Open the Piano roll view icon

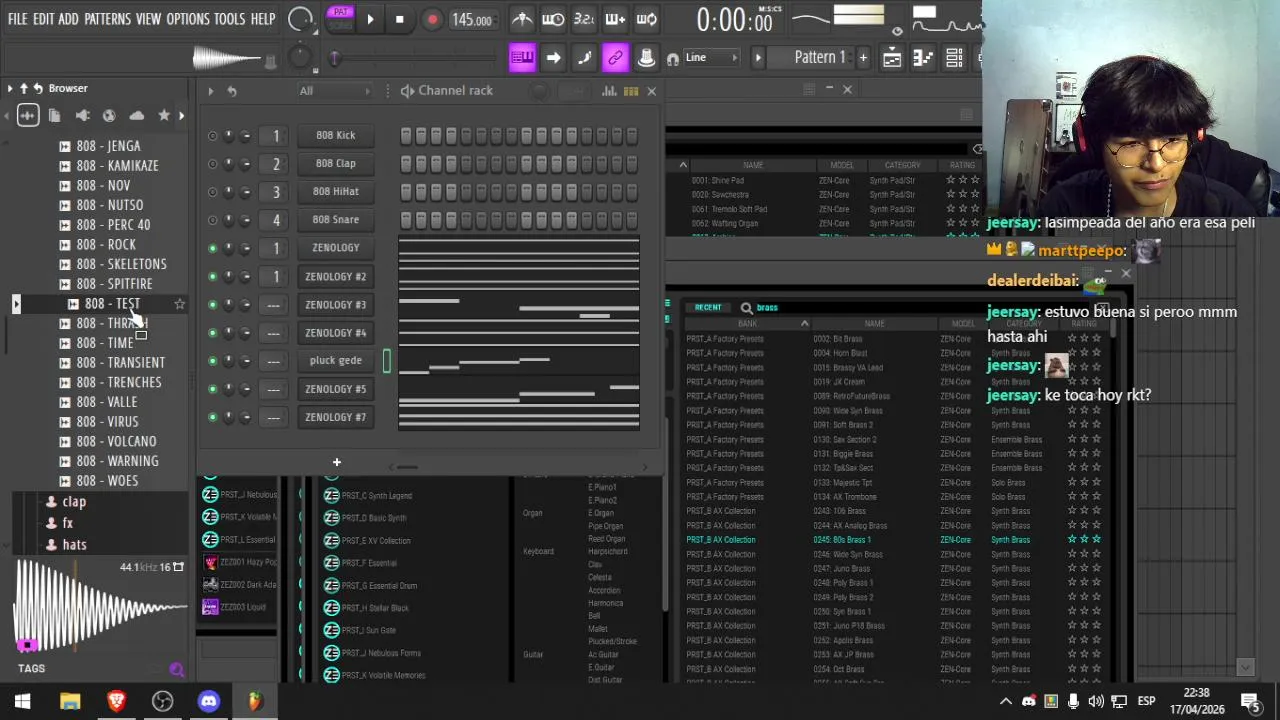[x=923, y=58]
